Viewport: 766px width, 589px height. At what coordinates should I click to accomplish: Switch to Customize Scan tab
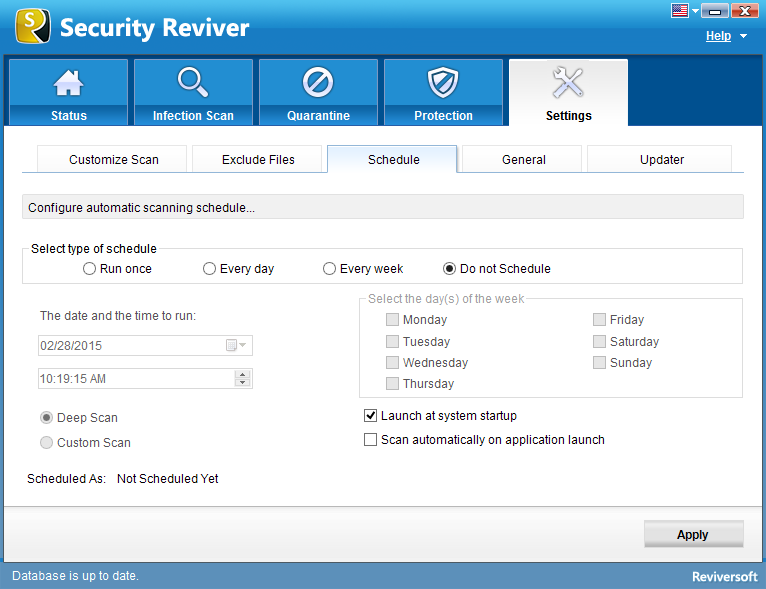[112, 159]
